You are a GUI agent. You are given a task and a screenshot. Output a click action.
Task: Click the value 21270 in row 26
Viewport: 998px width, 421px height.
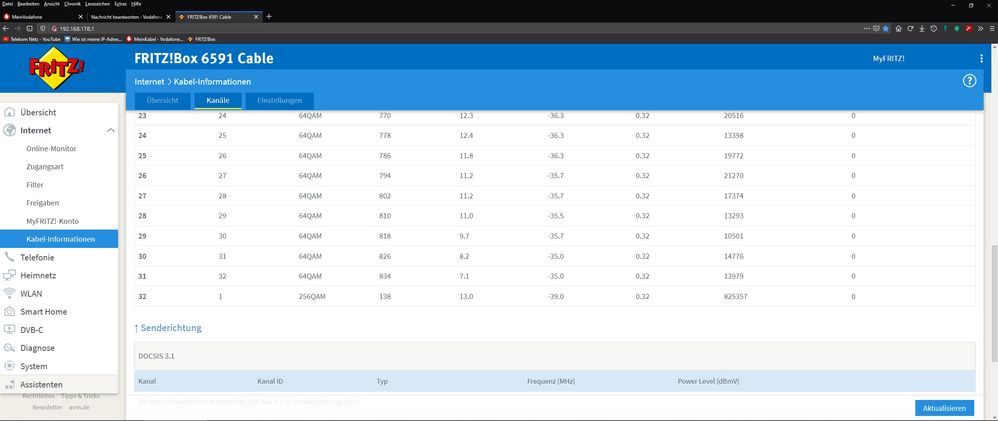[733, 176]
